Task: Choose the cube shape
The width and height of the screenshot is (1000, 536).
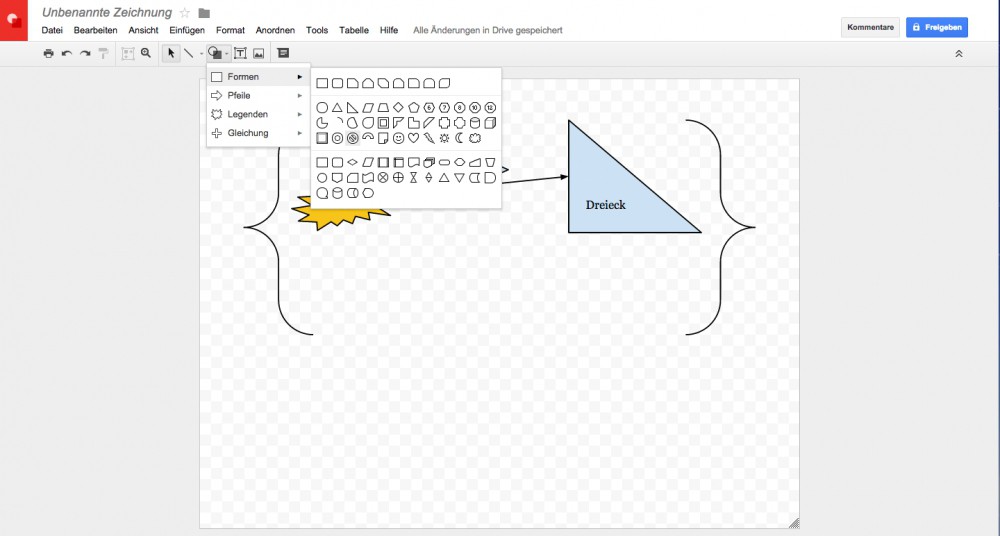Action: (x=490, y=123)
